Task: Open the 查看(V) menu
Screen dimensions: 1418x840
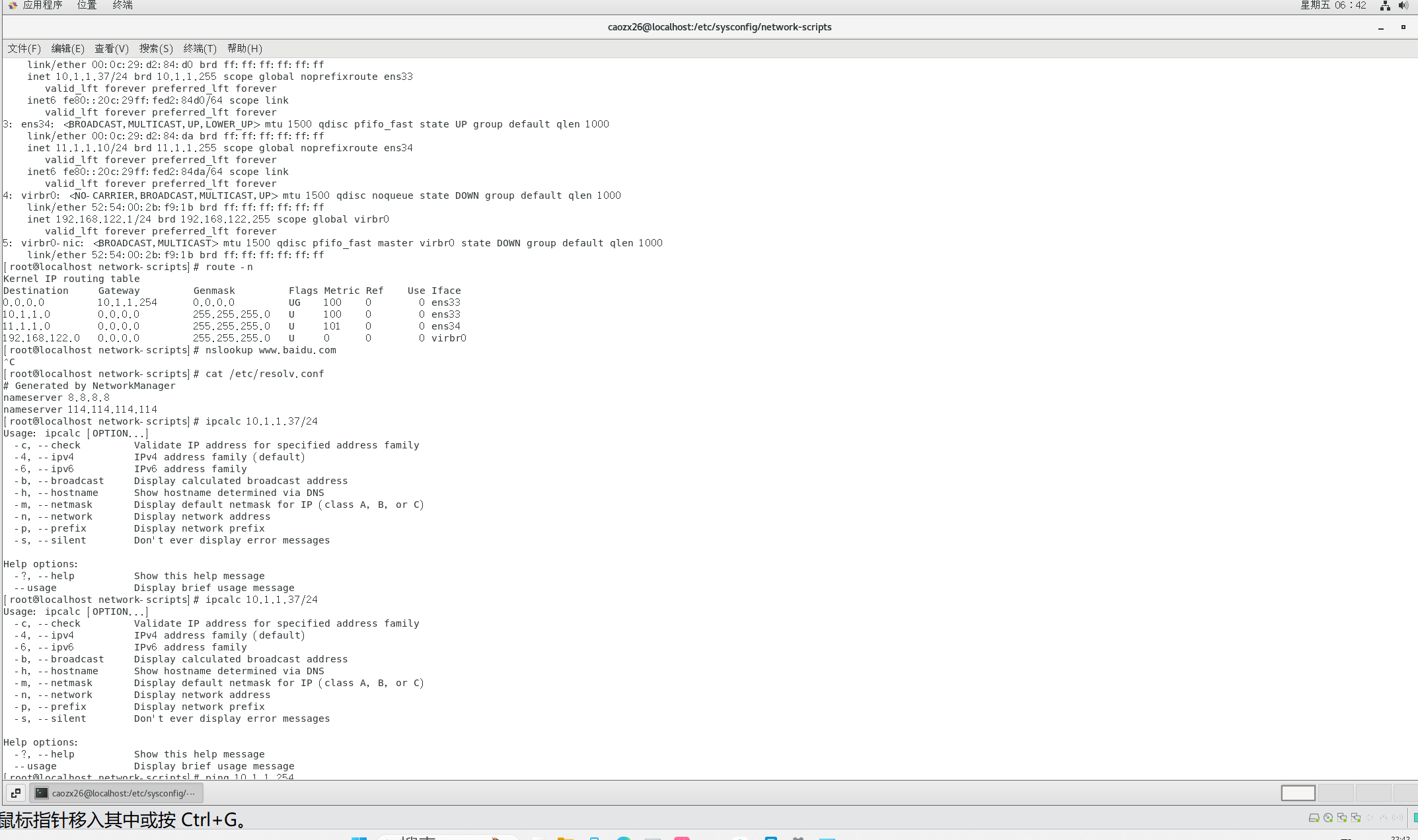Action: 111,48
